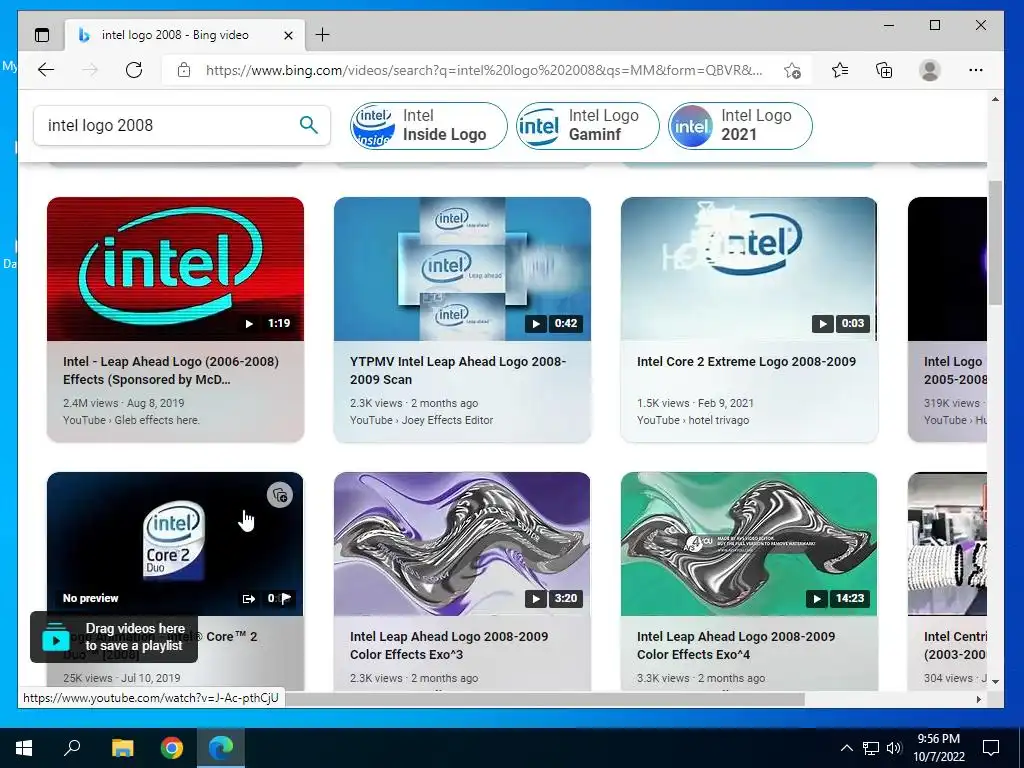Click 'YouTube › Joey Effects Editor' text

(421, 421)
